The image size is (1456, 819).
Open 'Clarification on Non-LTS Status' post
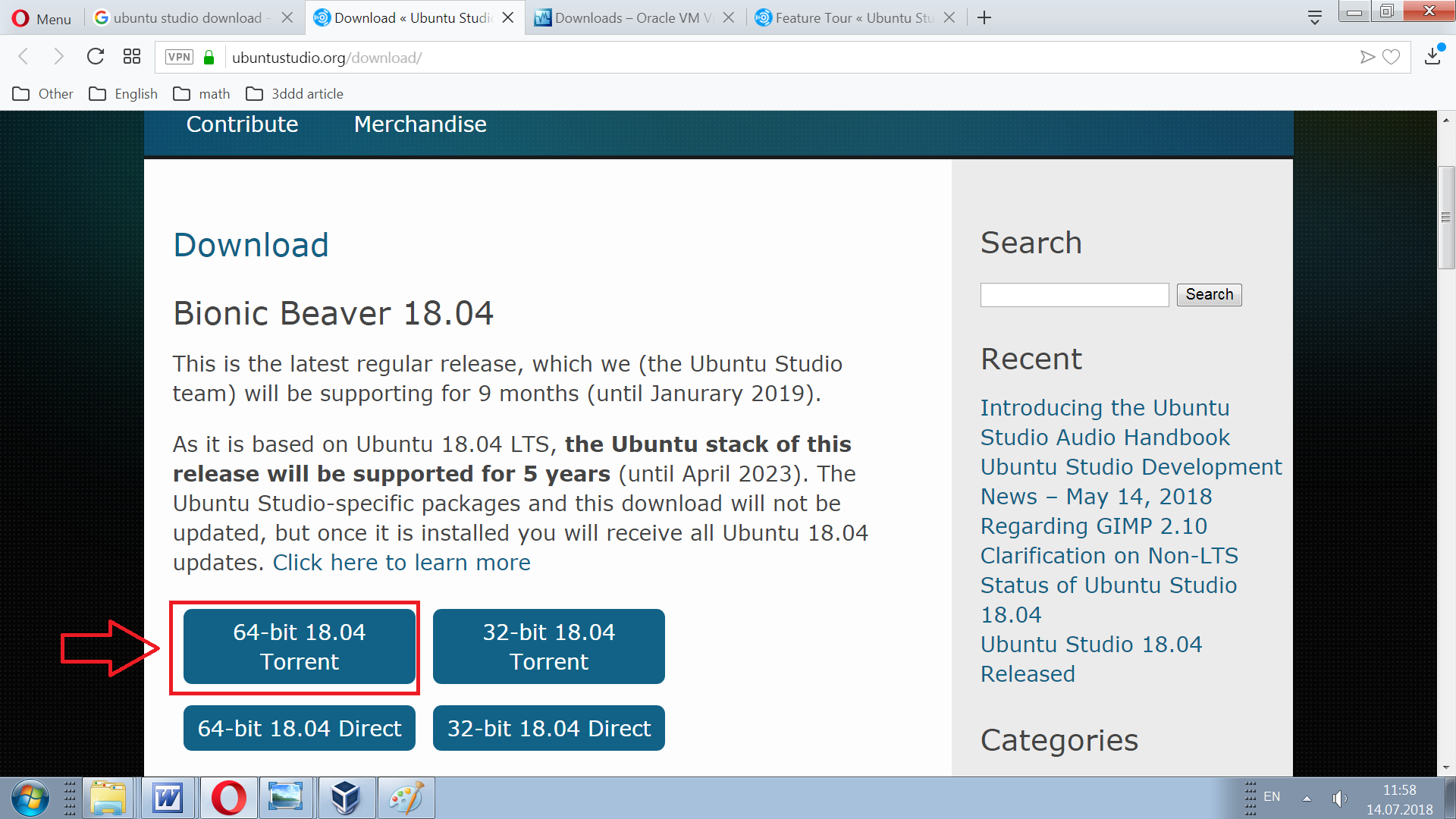1109,585
